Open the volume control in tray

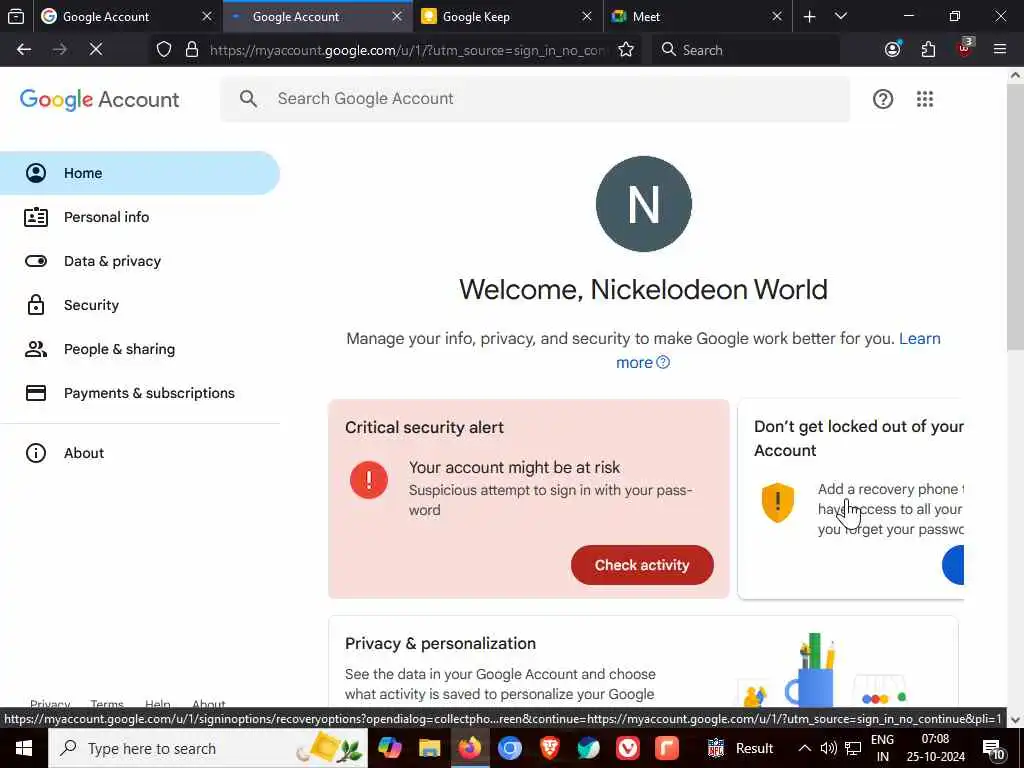[x=829, y=748]
